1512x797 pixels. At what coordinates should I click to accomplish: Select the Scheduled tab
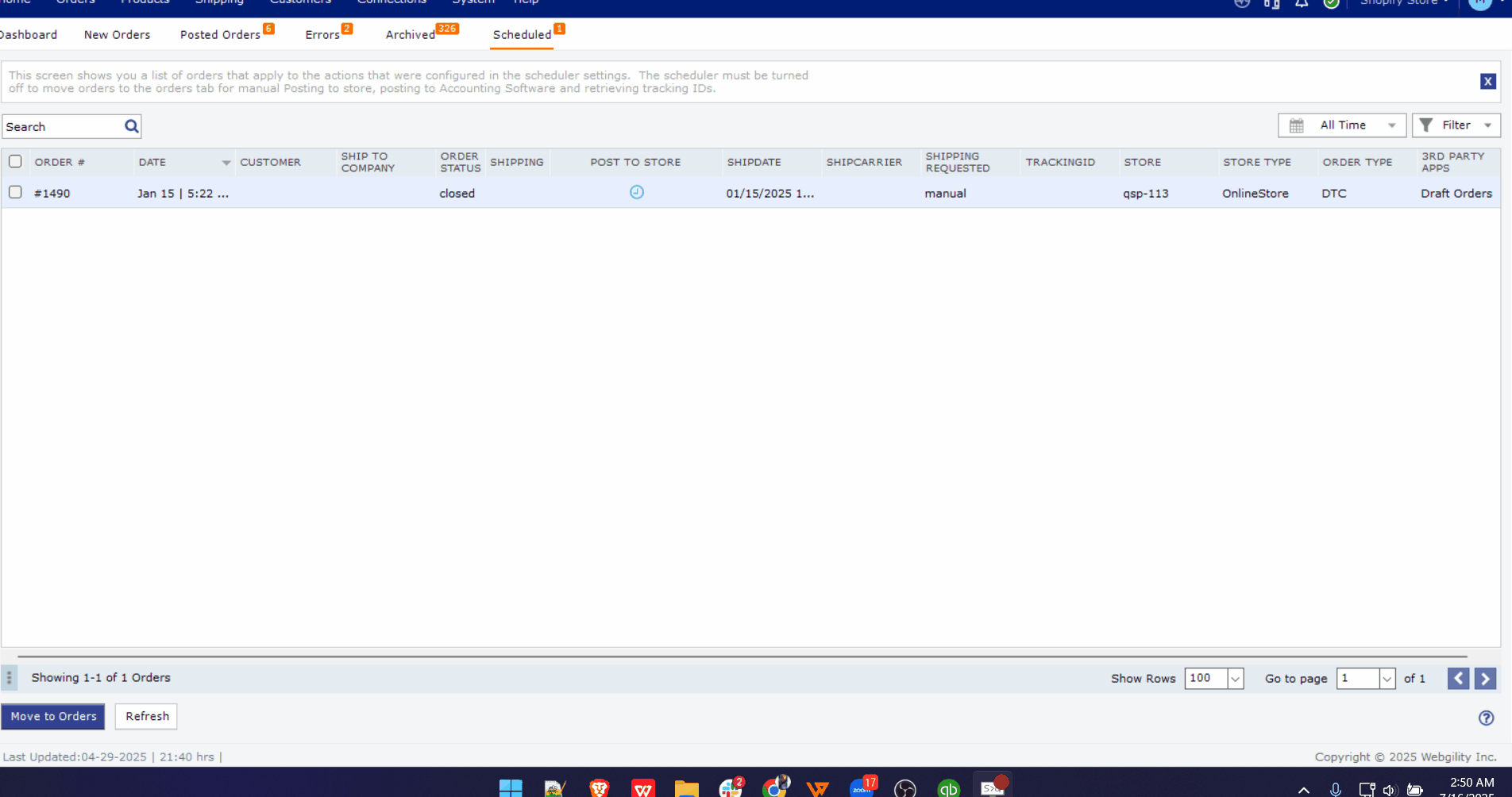pos(522,35)
